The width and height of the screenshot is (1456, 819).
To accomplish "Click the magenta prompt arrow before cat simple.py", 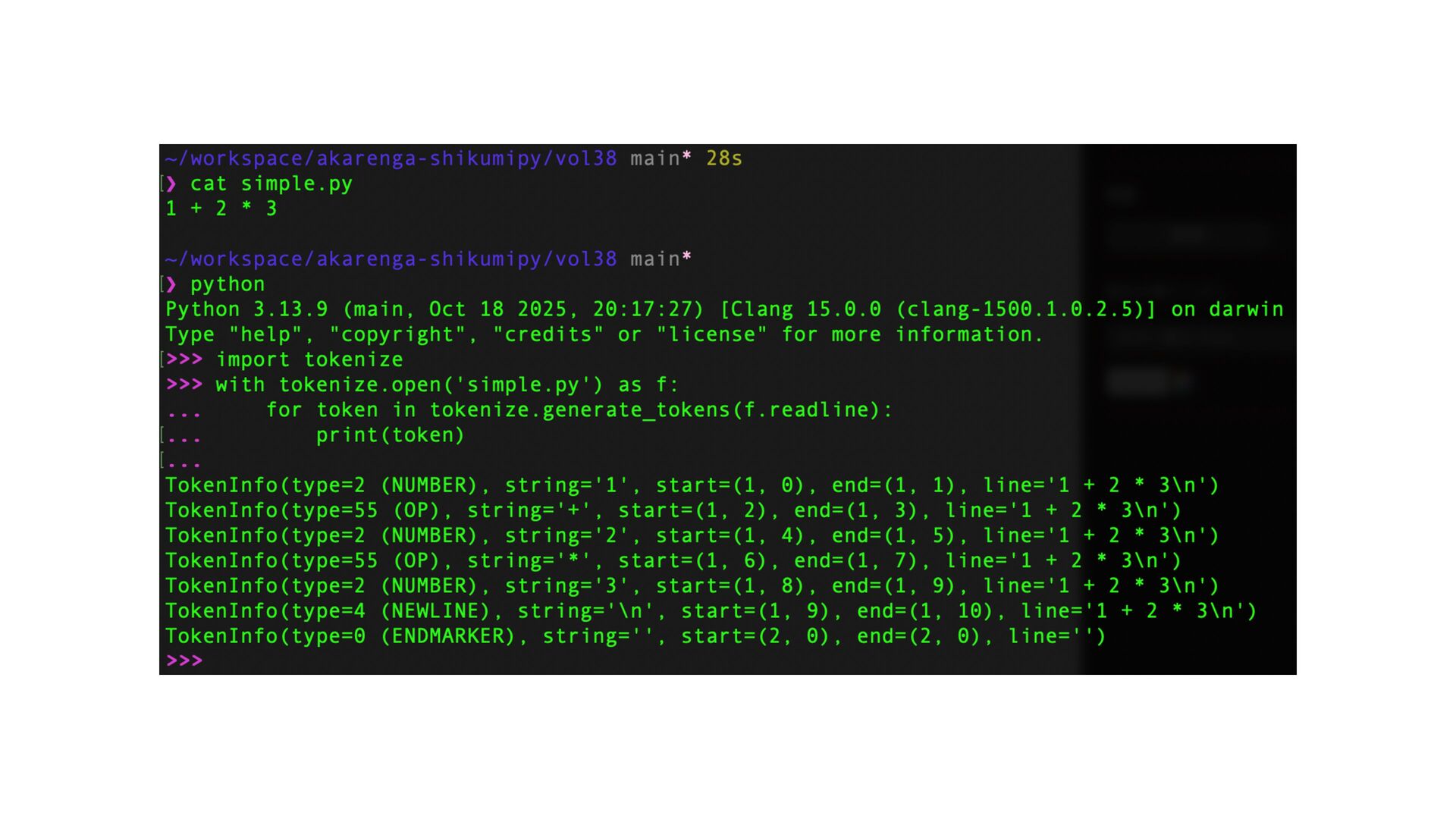I will [171, 184].
